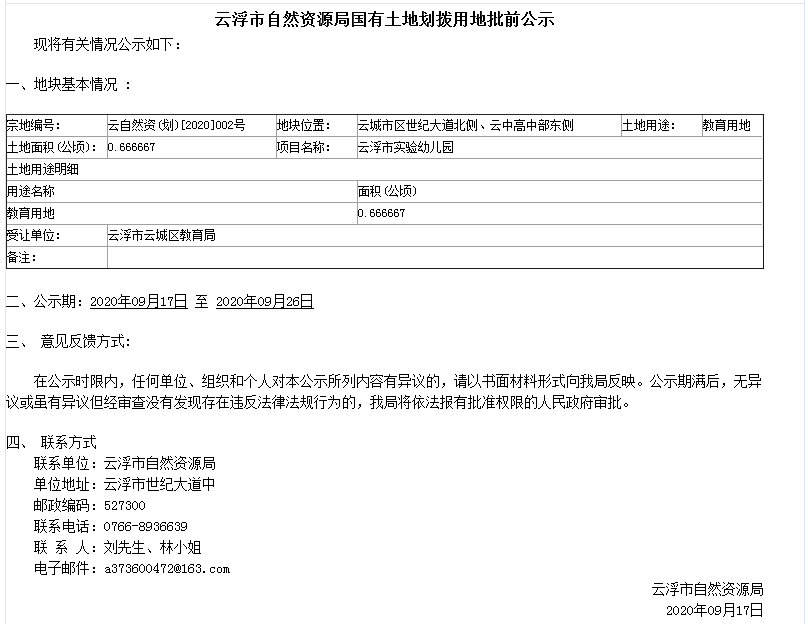
Task: Click the phone number 0766-8936639
Action: (145, 526)
